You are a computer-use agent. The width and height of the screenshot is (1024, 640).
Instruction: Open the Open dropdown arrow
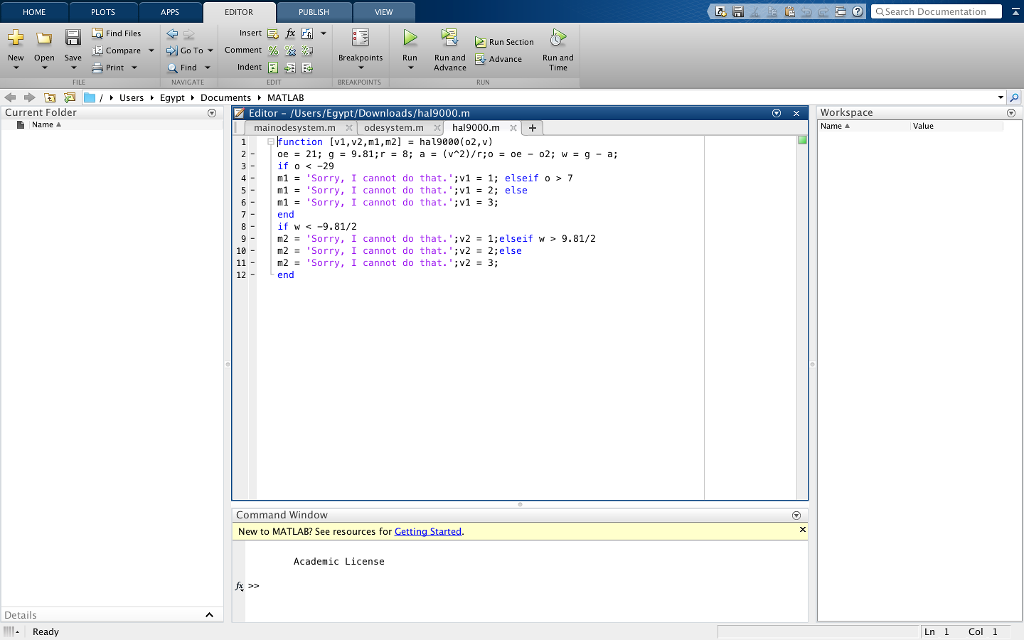point(44,67)
